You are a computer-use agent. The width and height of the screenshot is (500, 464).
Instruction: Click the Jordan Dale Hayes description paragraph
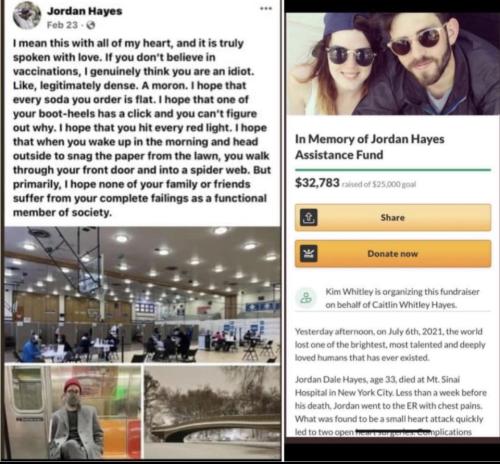coord(391,405)
